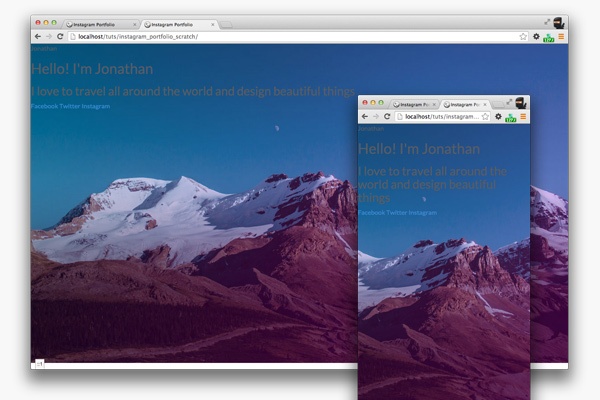Open ninja profile avatar in small window
600x400 pixels.
[x=521, y=103]
